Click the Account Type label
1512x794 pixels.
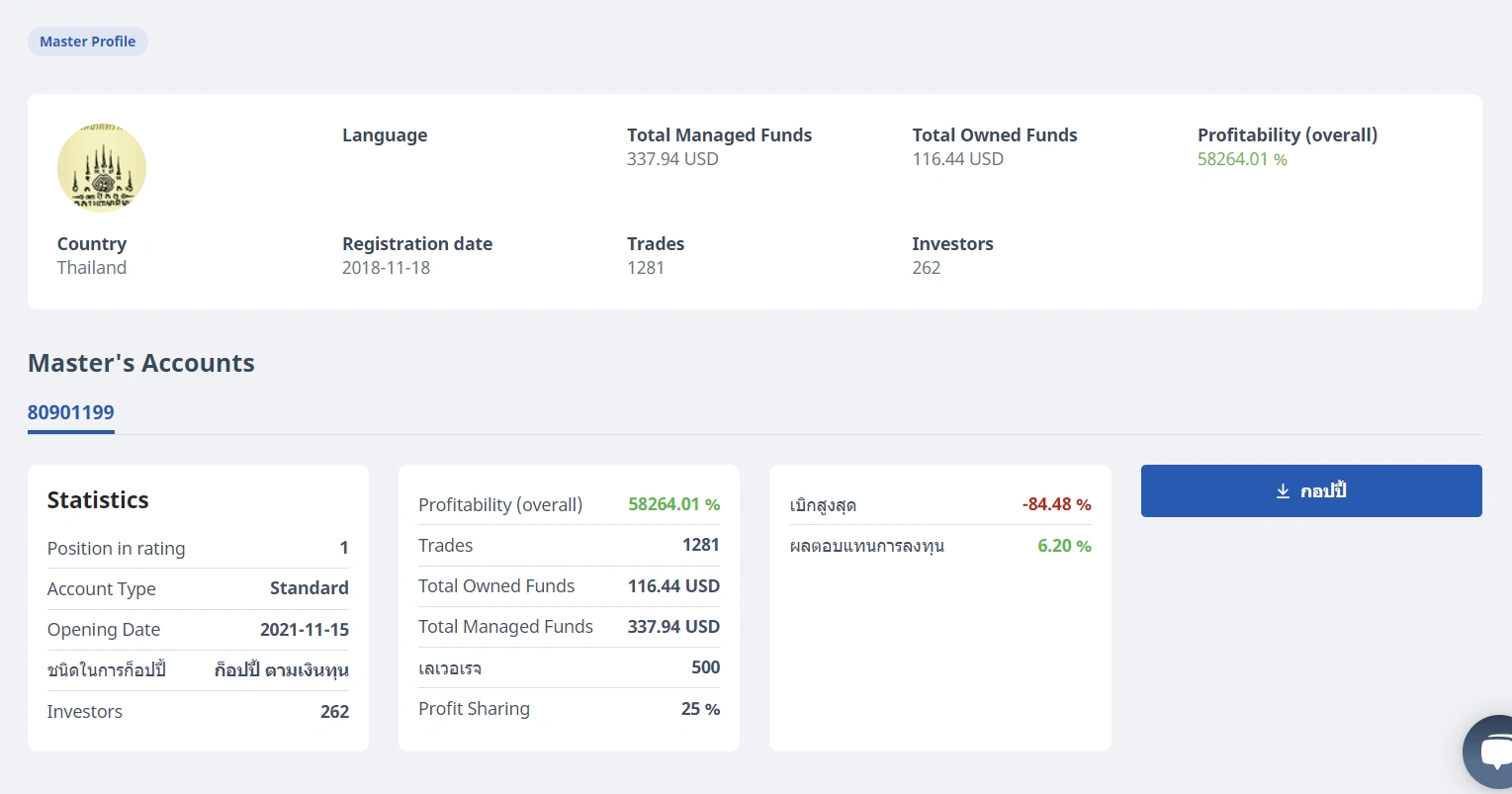coord(102,589)
